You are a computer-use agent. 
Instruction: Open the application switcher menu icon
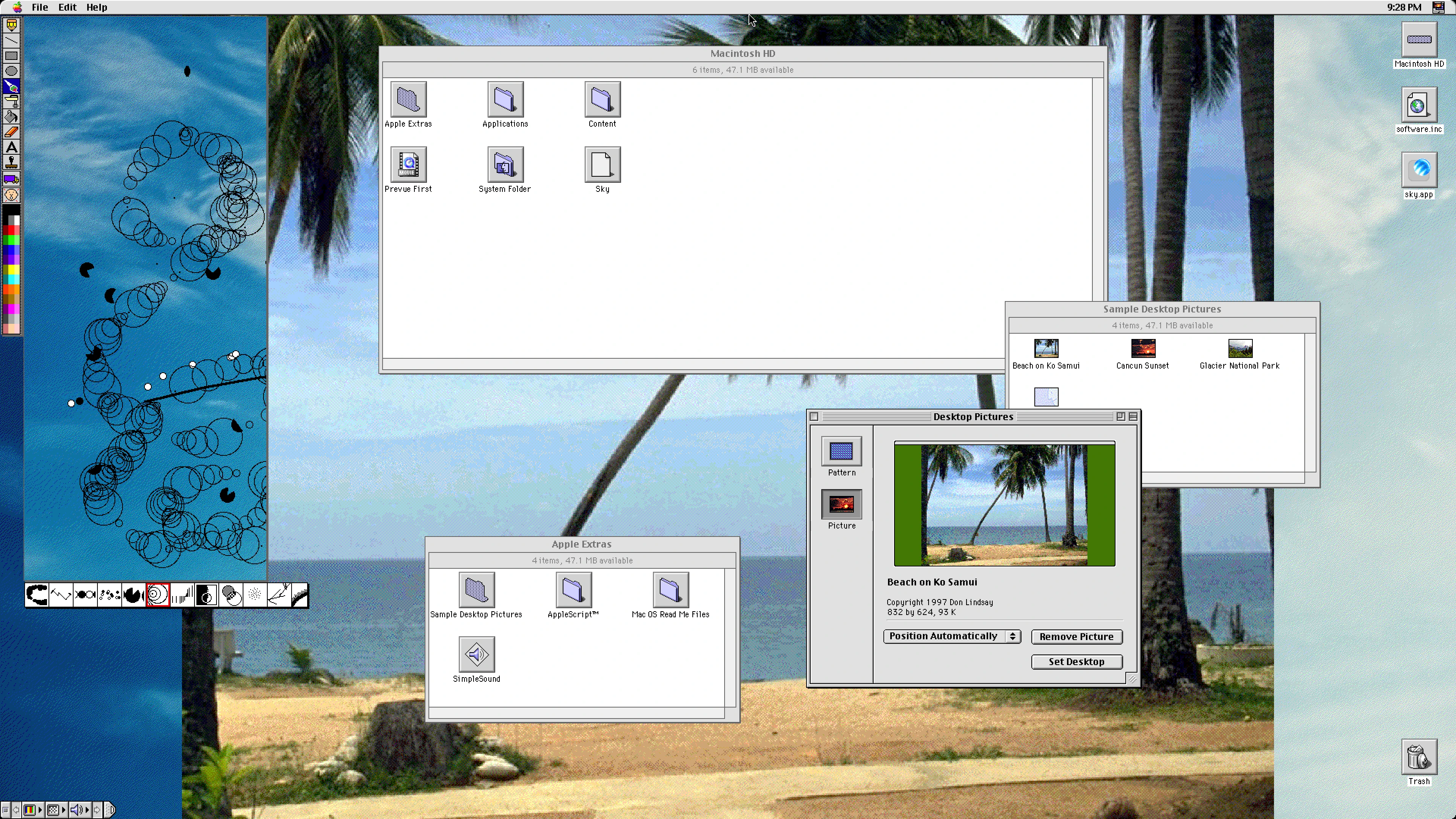click(1439, 7)
